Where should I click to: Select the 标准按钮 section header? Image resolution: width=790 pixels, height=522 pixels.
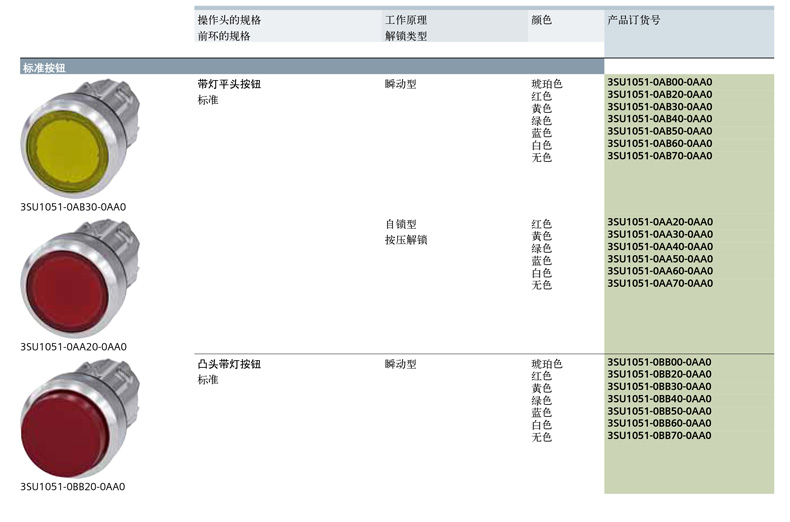tap(42, 68)
